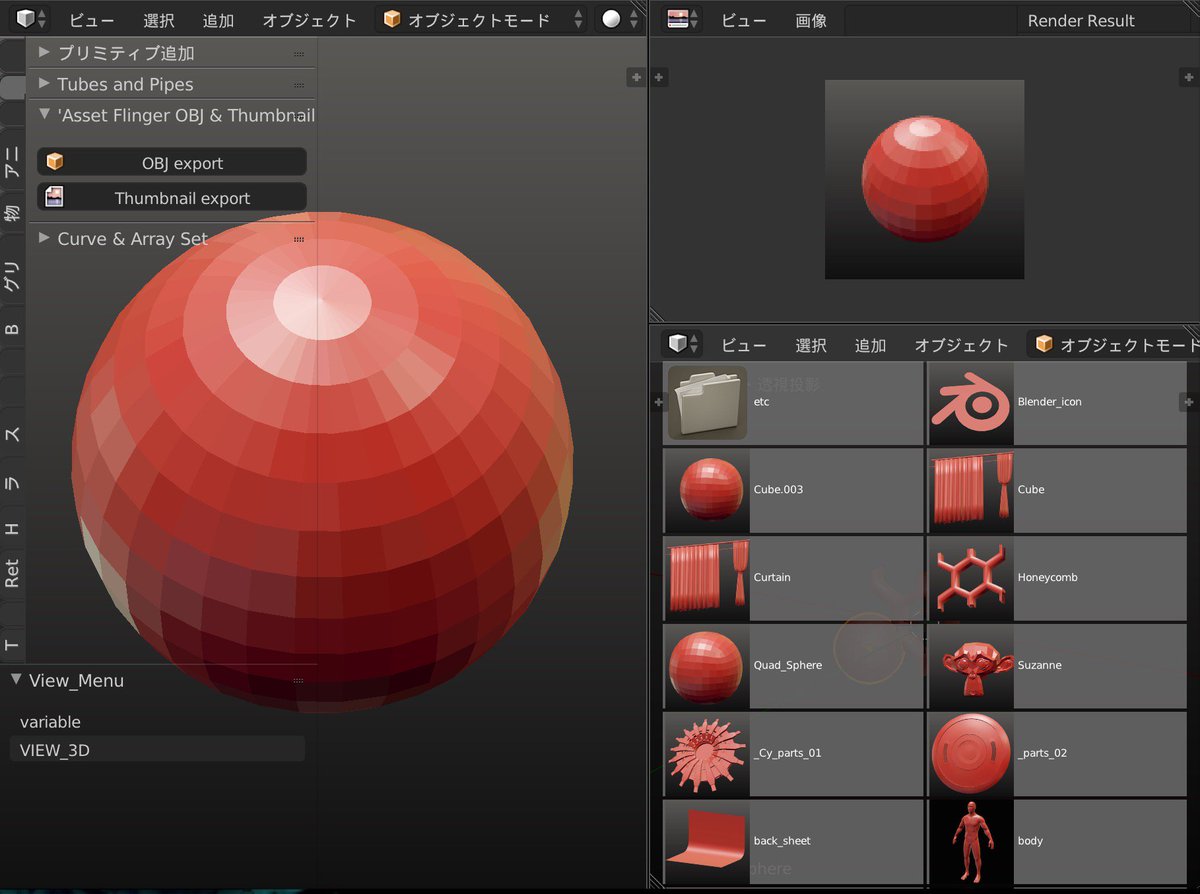Click the OBJ export button
This screenshot has width=1200, height=894.
pyautogui.click(x=172, y=163)
